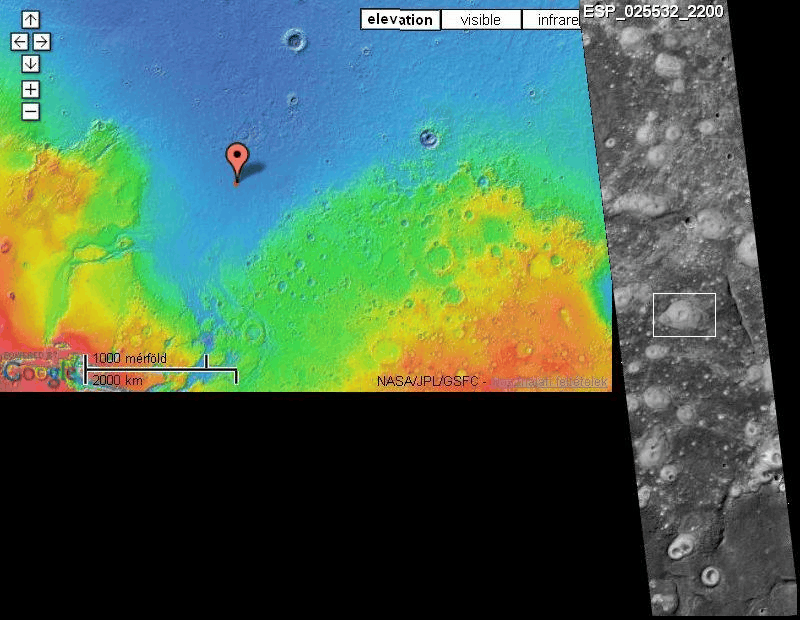Pan the map up with arrow button
The image size is (800, 620).
(31, 20)
